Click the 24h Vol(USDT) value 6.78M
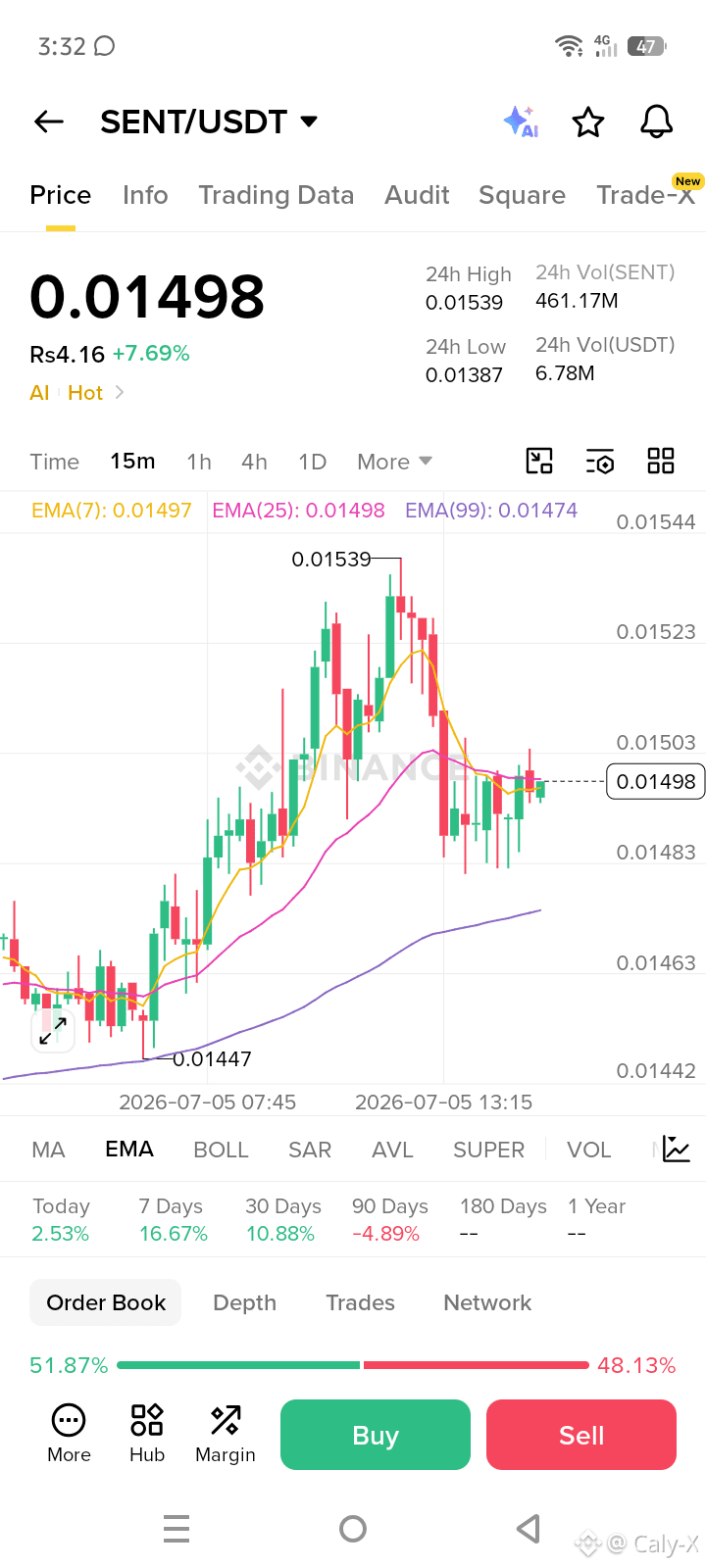This screenshot has width=706, height=1568. click(565, 373)
